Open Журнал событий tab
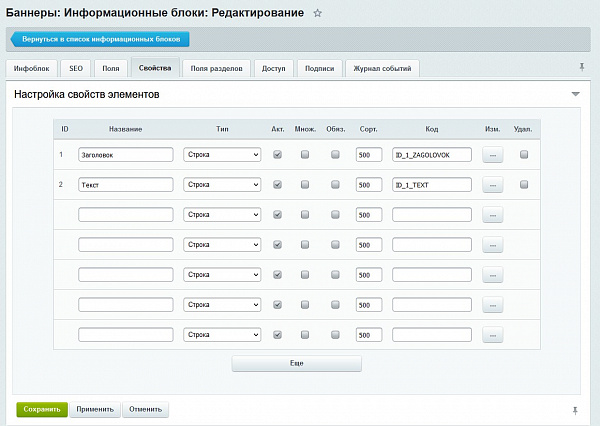This screenshot has height=426, width=600. point(382,69)
